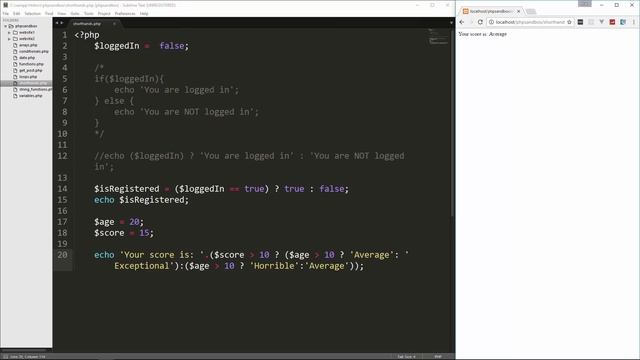Open the Project menu

(104, 13)
